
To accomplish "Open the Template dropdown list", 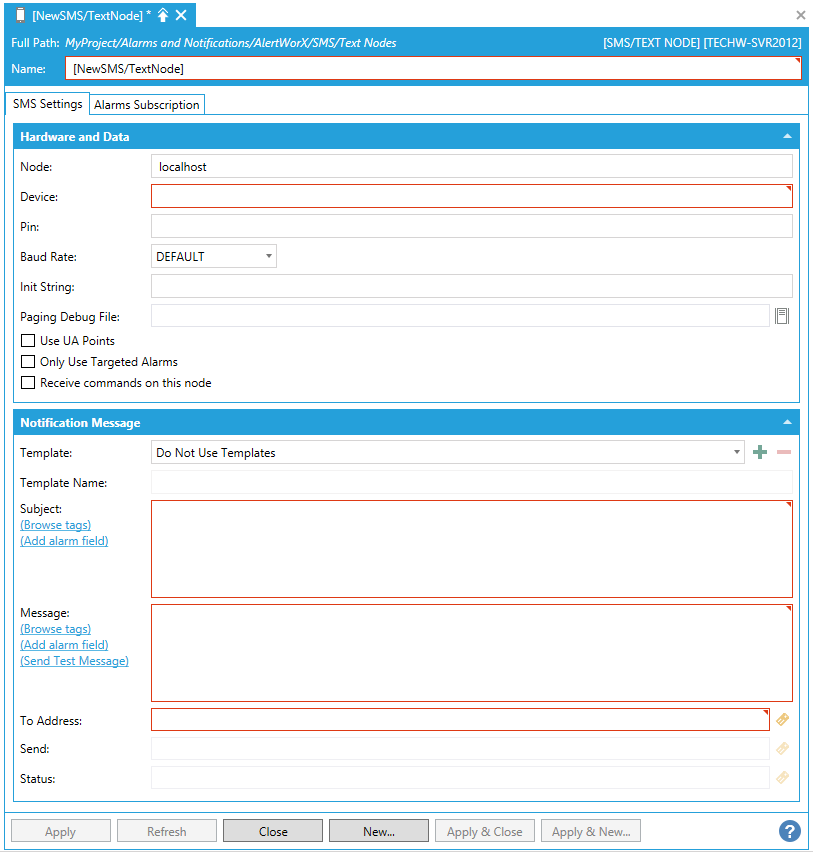I will [447, 453].
